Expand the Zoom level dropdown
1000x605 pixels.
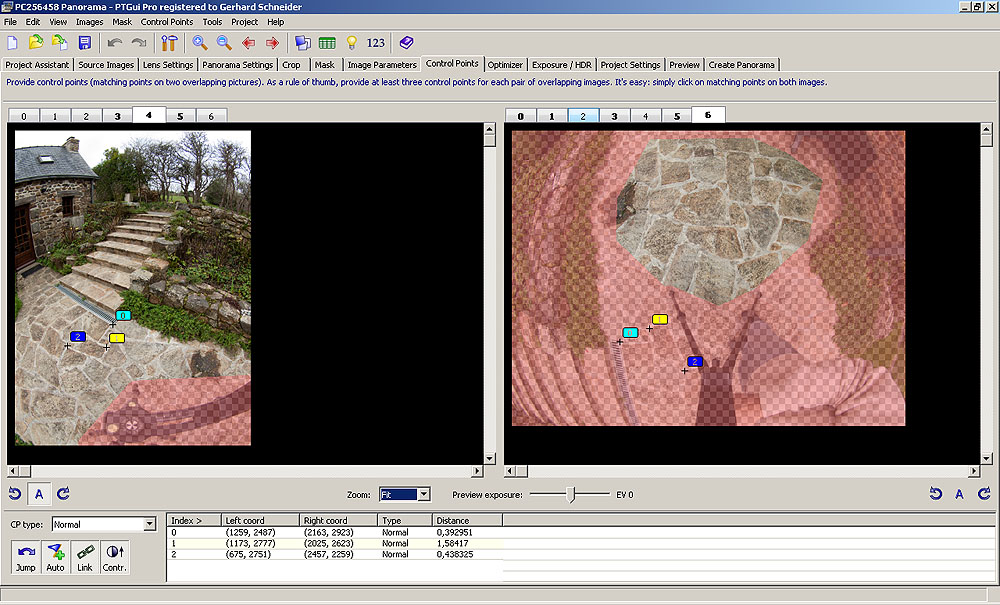(x=423, y=494)
